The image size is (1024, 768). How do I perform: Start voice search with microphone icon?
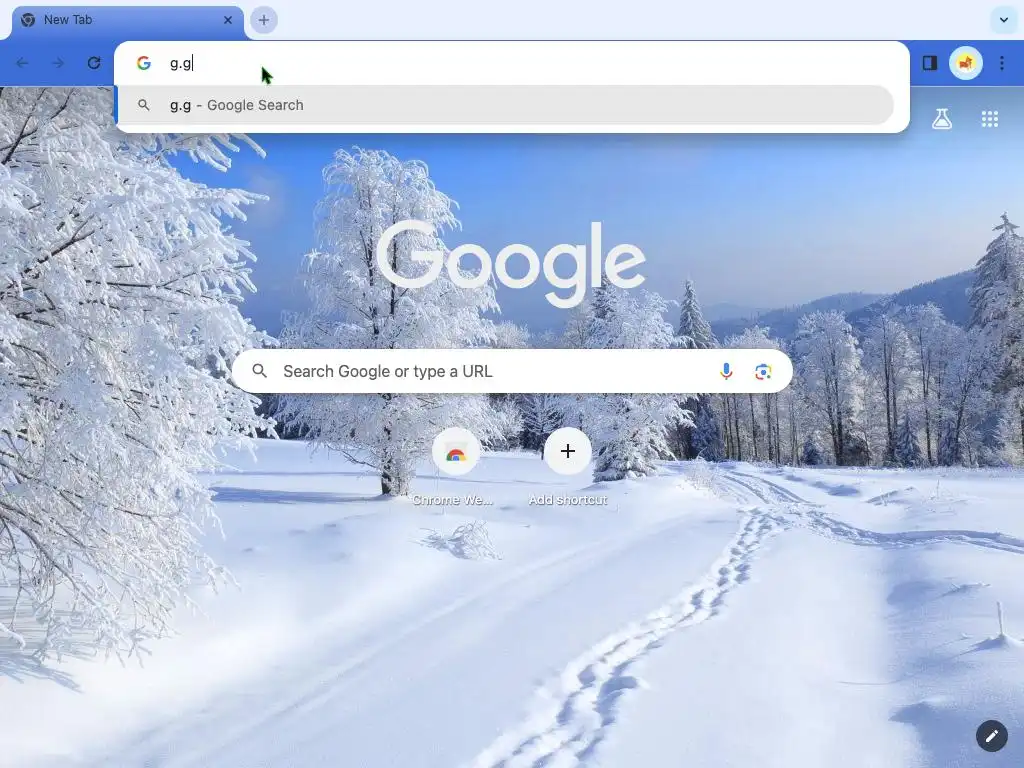(x=726, y=371)
